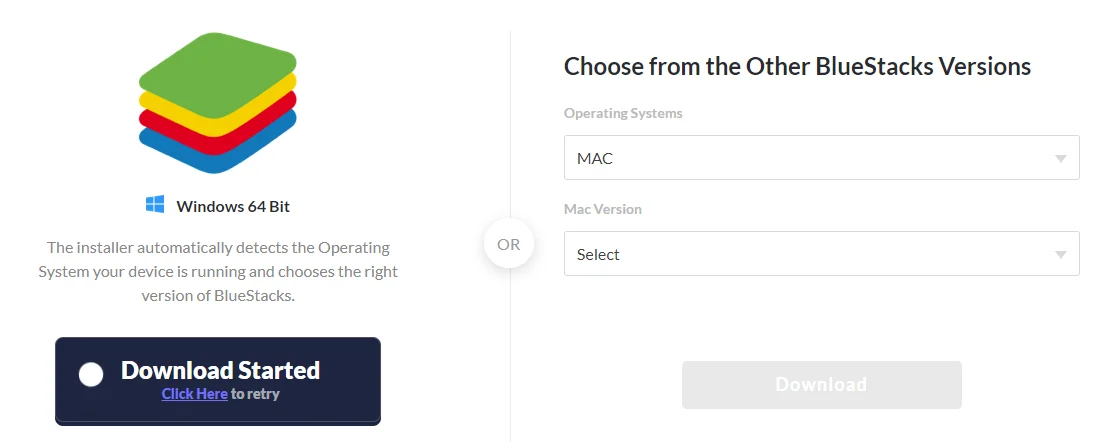Viewport: 1097px width, 442px height.
Task: Click the installer auto-detect description paragraph
Action: point(218,271)
